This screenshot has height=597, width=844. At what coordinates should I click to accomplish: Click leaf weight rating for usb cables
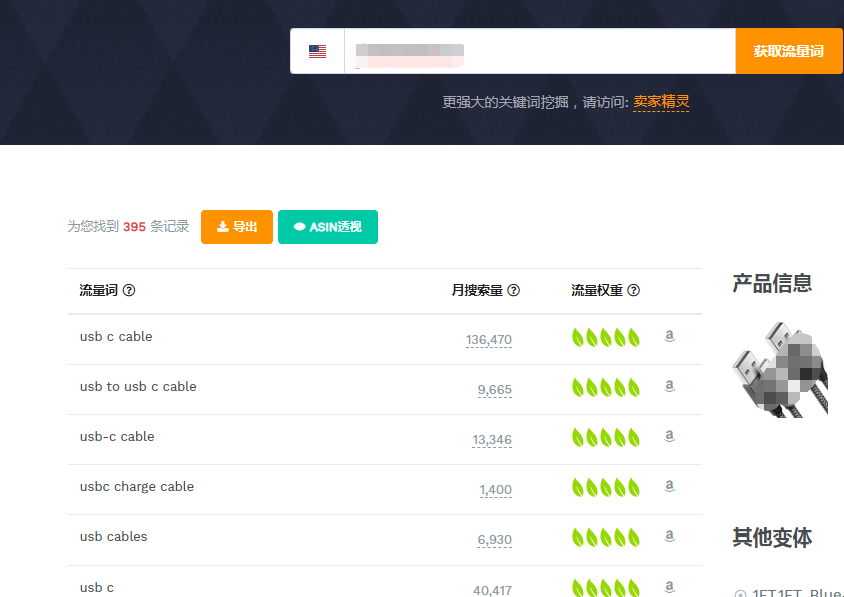point(605,538)
